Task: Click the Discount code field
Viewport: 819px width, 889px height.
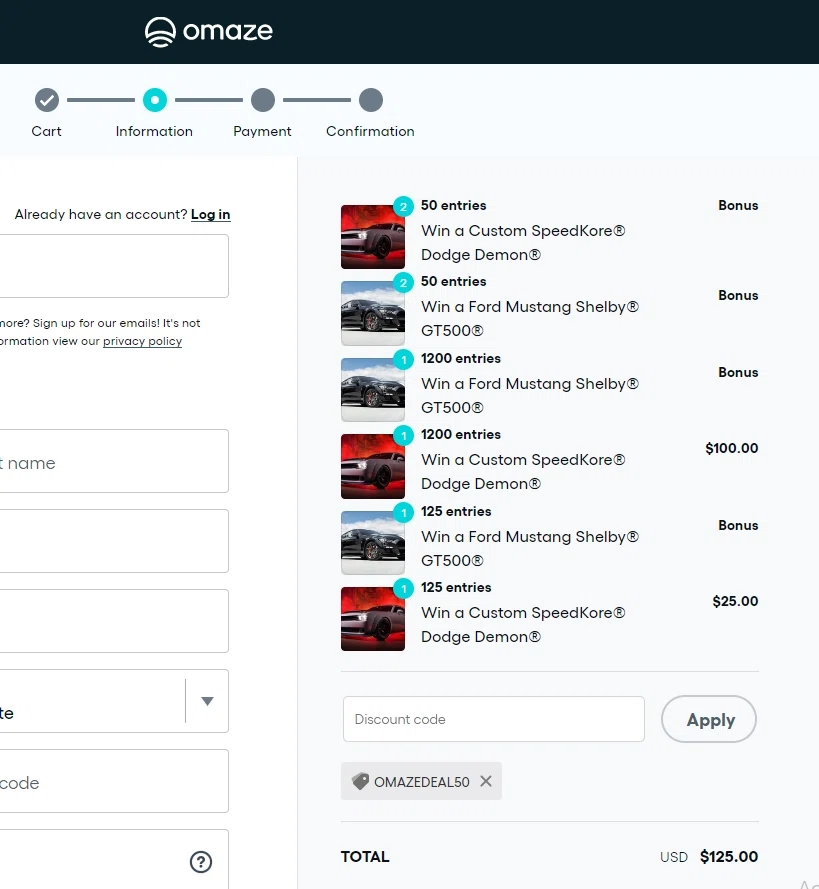Action: coord(494,719)
